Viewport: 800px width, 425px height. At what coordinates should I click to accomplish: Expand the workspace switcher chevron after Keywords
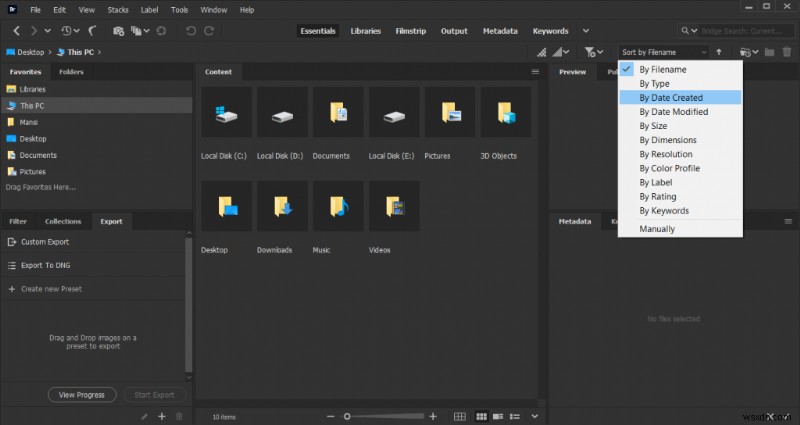click(x=587, y=31)
